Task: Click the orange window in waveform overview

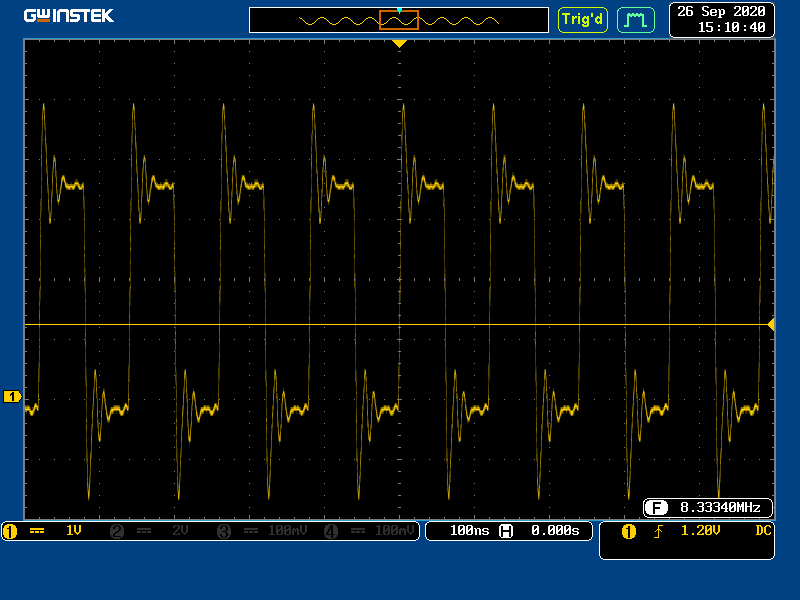Action: 399,20
